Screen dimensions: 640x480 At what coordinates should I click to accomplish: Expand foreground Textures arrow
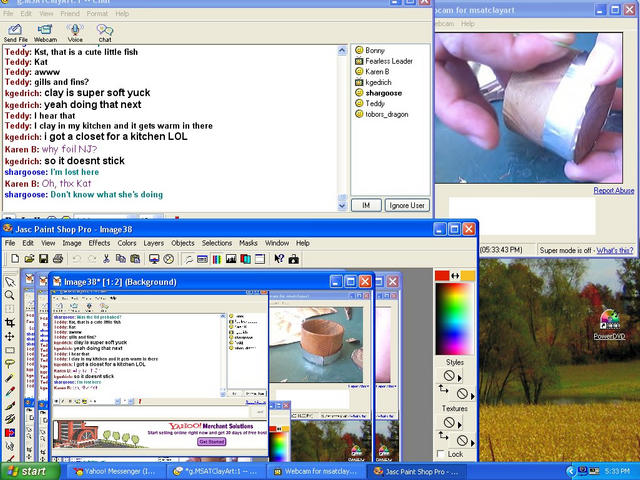[x=460, y=425]
